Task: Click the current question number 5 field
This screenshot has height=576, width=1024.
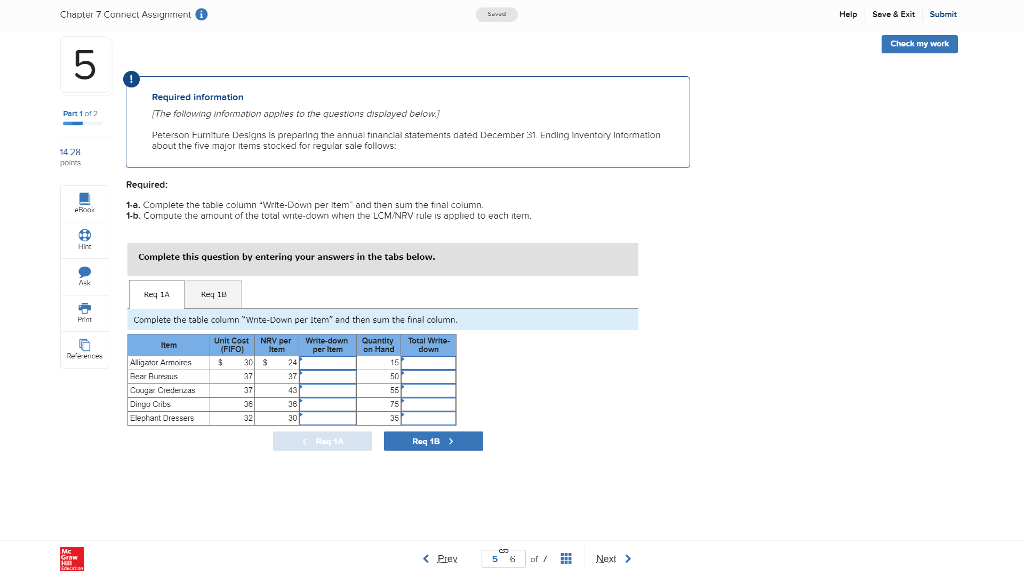Action: (494, 559)
